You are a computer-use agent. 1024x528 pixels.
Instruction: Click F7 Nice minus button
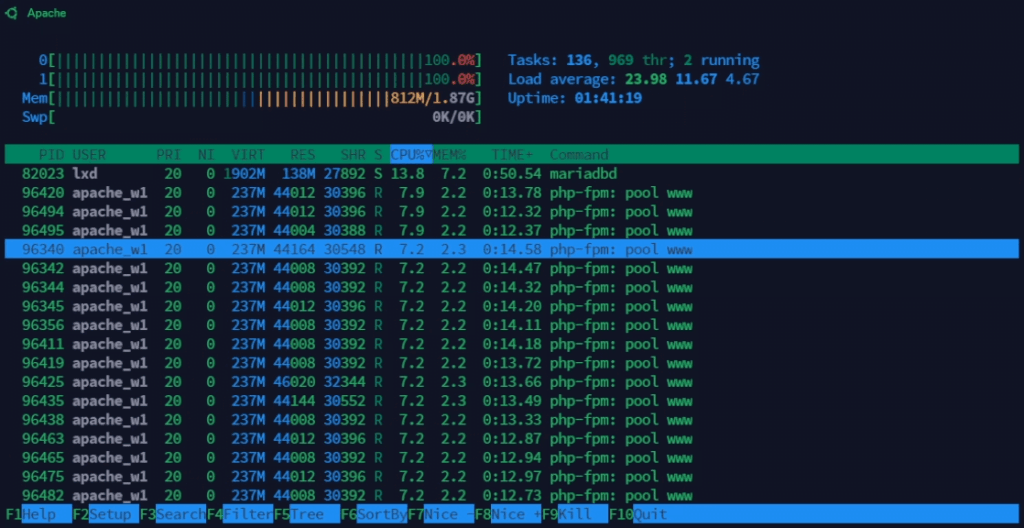pos(441,514)
